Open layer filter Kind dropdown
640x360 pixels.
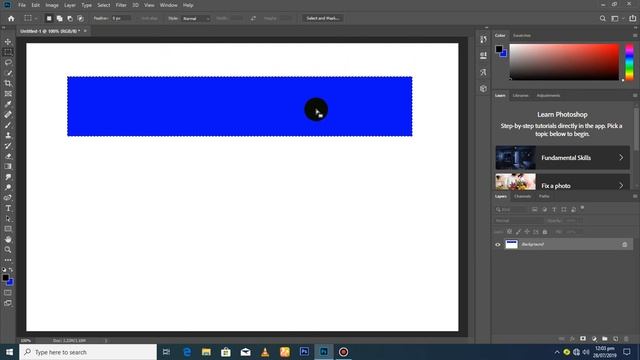[512, 209]
